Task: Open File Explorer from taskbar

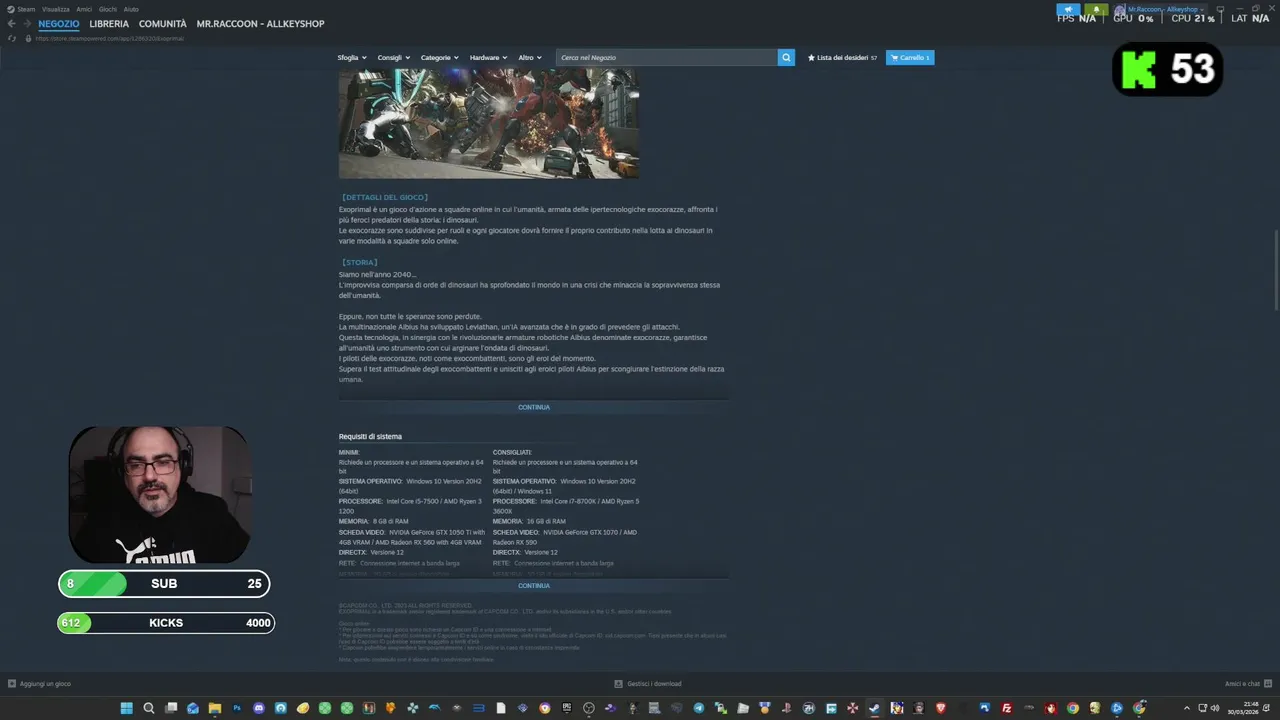Action: pos(215,708)
